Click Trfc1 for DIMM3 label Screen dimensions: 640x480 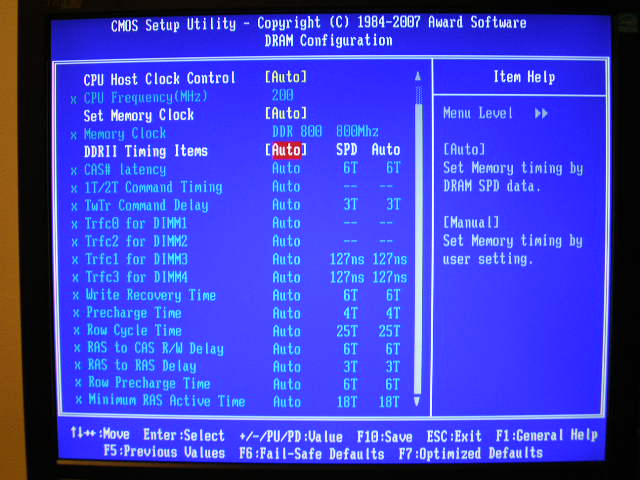136,259
